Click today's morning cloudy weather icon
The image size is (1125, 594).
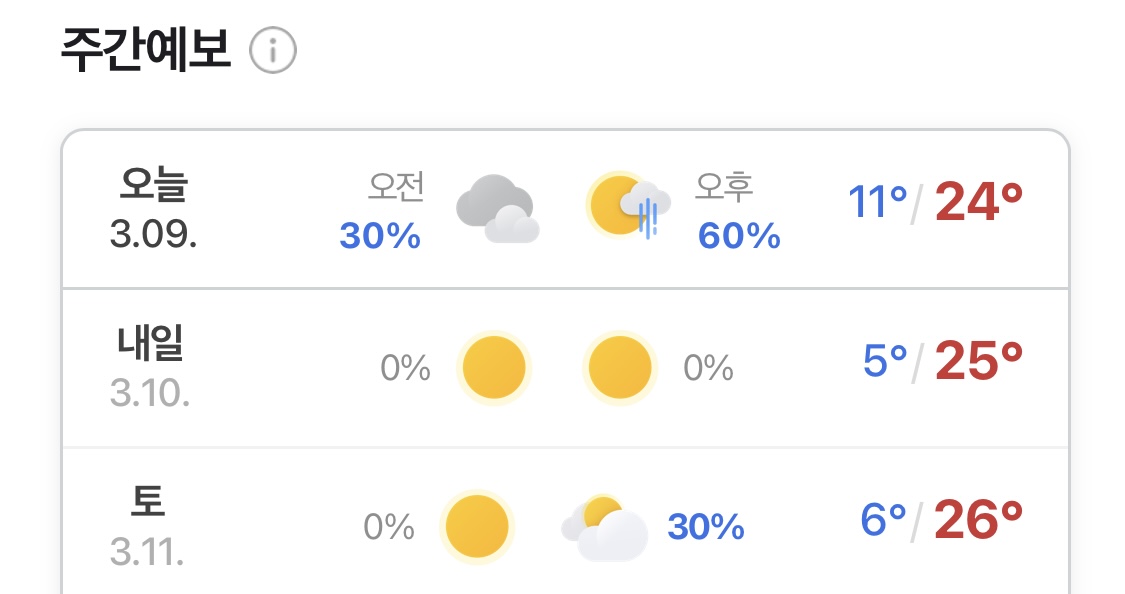[497, 208]
